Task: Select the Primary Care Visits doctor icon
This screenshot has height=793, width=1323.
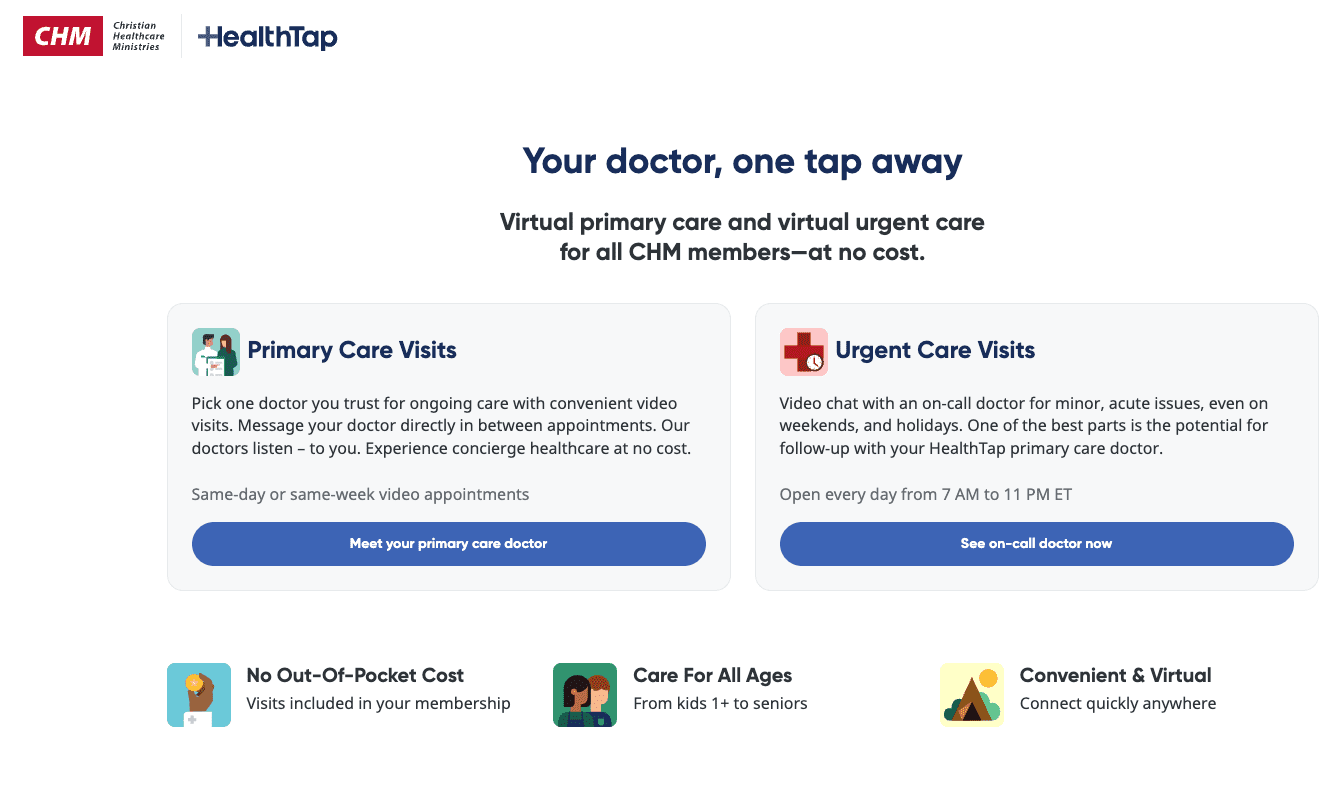Action: click(215, 351)
